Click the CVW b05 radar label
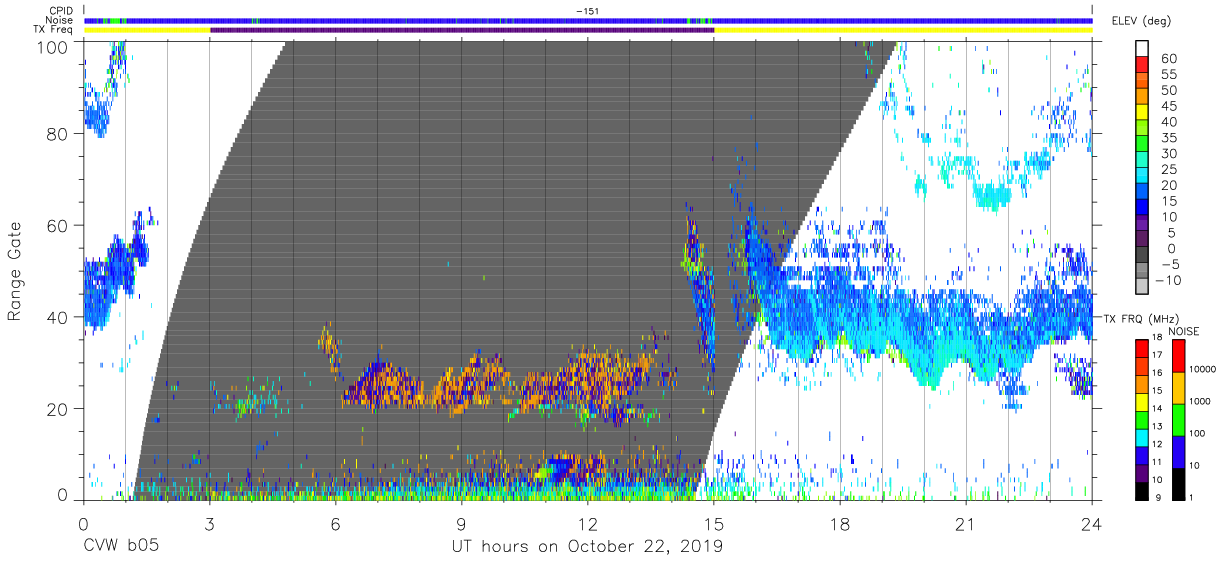Screen dimensions: 1228x567 (119, 547)
